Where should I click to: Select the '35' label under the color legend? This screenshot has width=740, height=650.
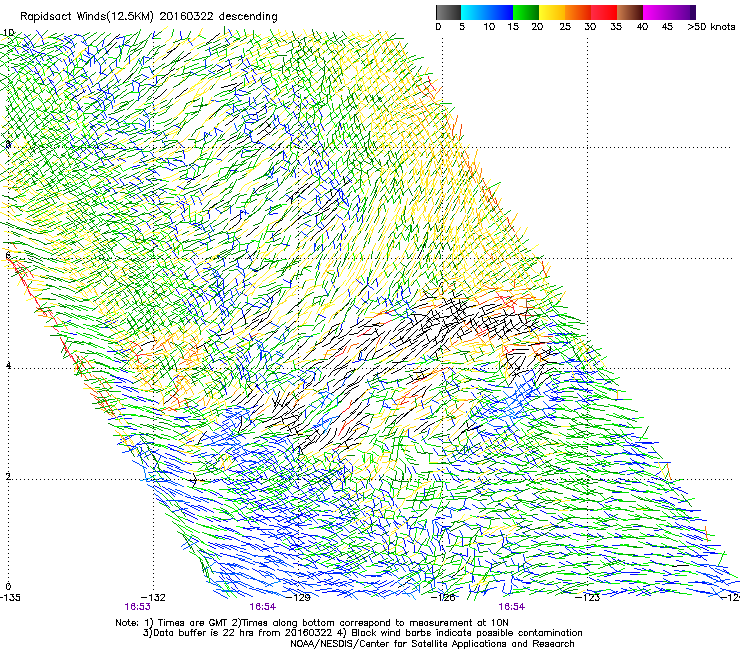click(x=616, y=26)
